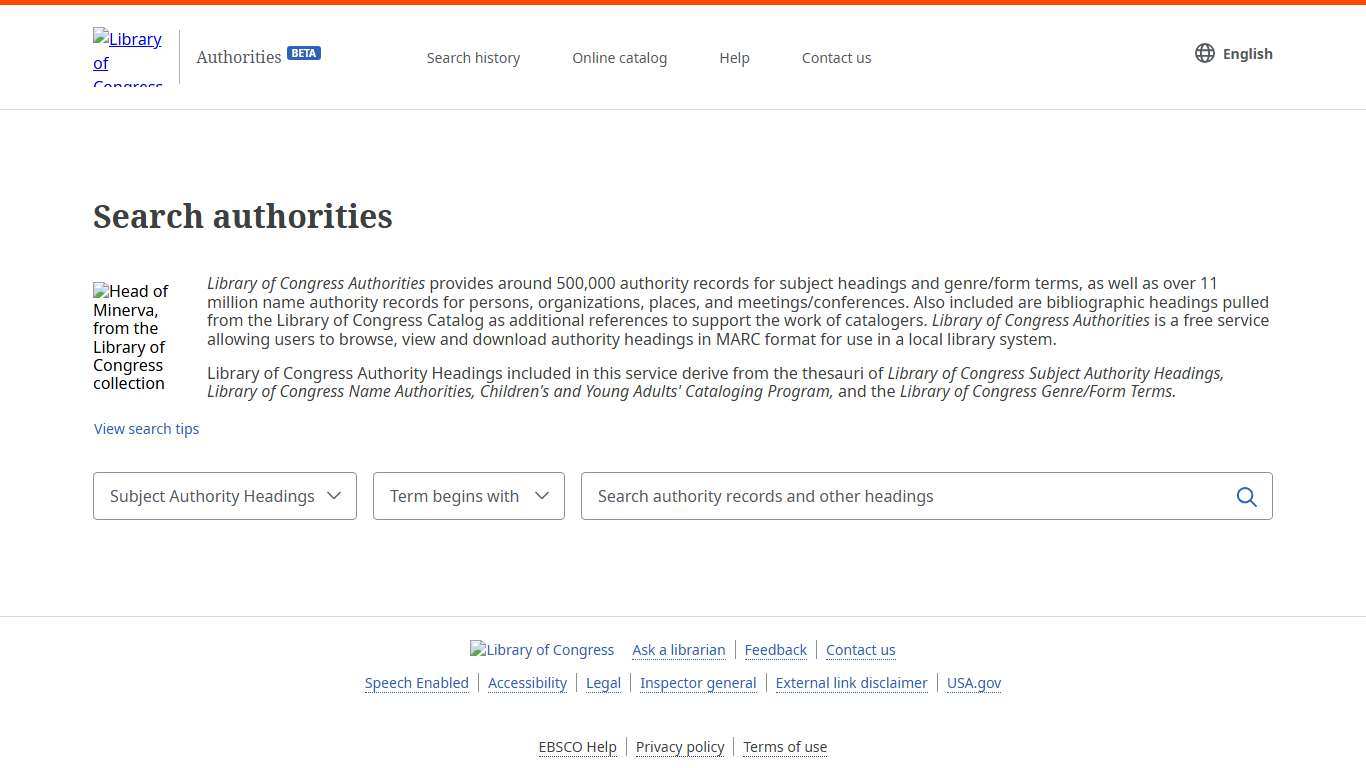This screenshot has width=1366, height=768.
Task: Click the globe language icon
Action: [1205, 54]
